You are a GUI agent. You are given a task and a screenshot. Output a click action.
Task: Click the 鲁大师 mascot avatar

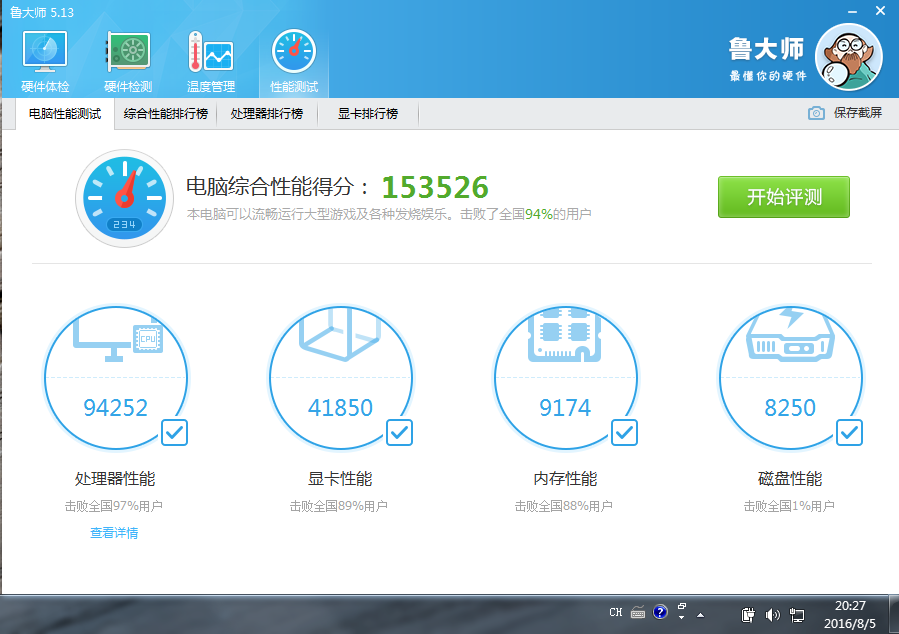click(x=849, y=57)
